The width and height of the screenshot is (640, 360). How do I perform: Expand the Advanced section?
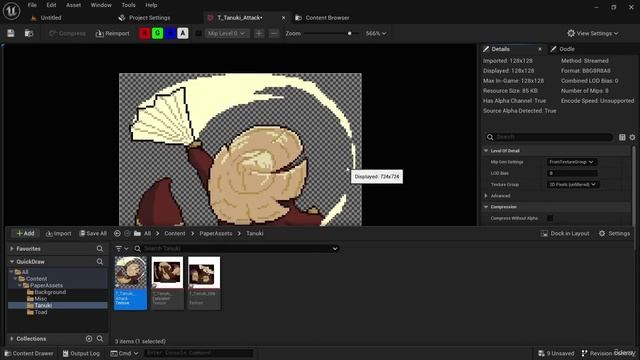click(x=486, y=196)
